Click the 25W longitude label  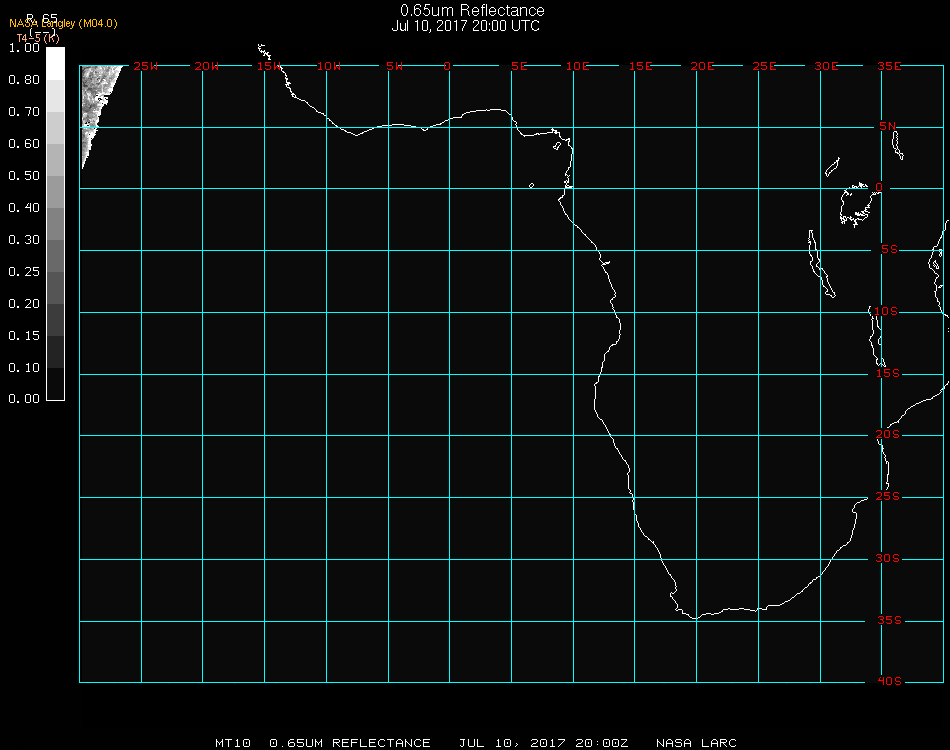point(145,66)
